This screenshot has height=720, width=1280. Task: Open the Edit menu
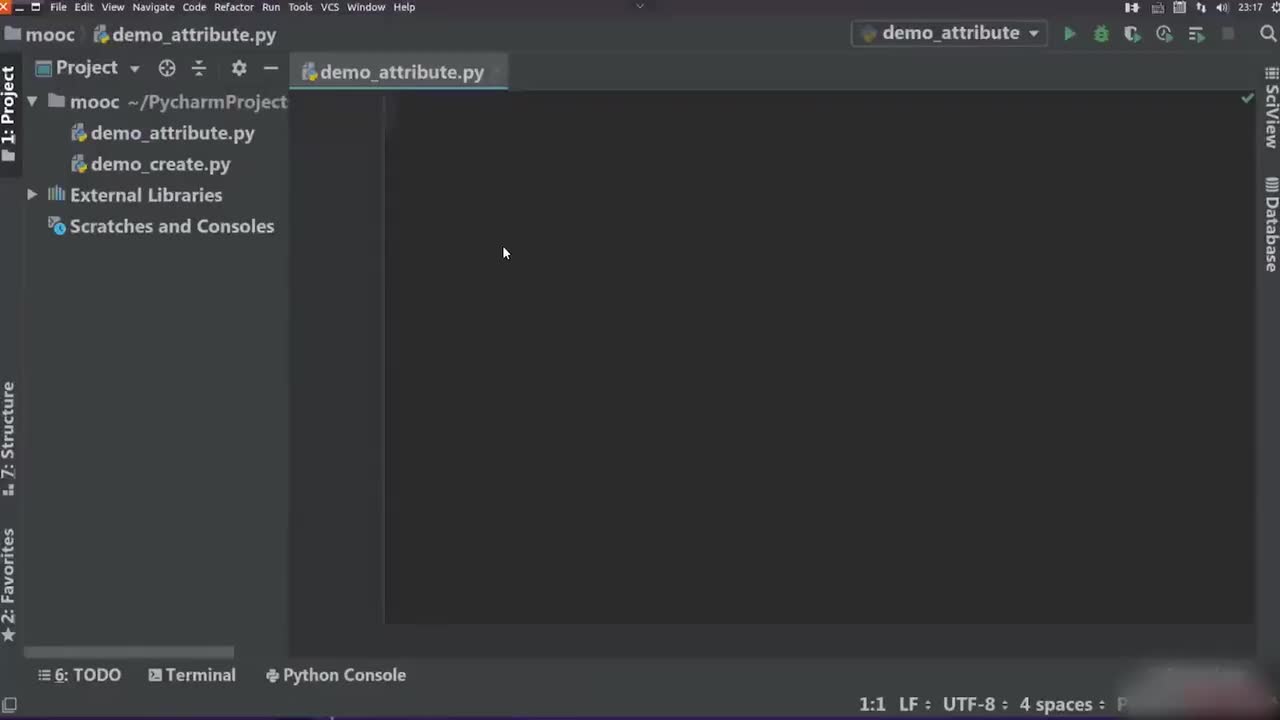tap(84, 7)
